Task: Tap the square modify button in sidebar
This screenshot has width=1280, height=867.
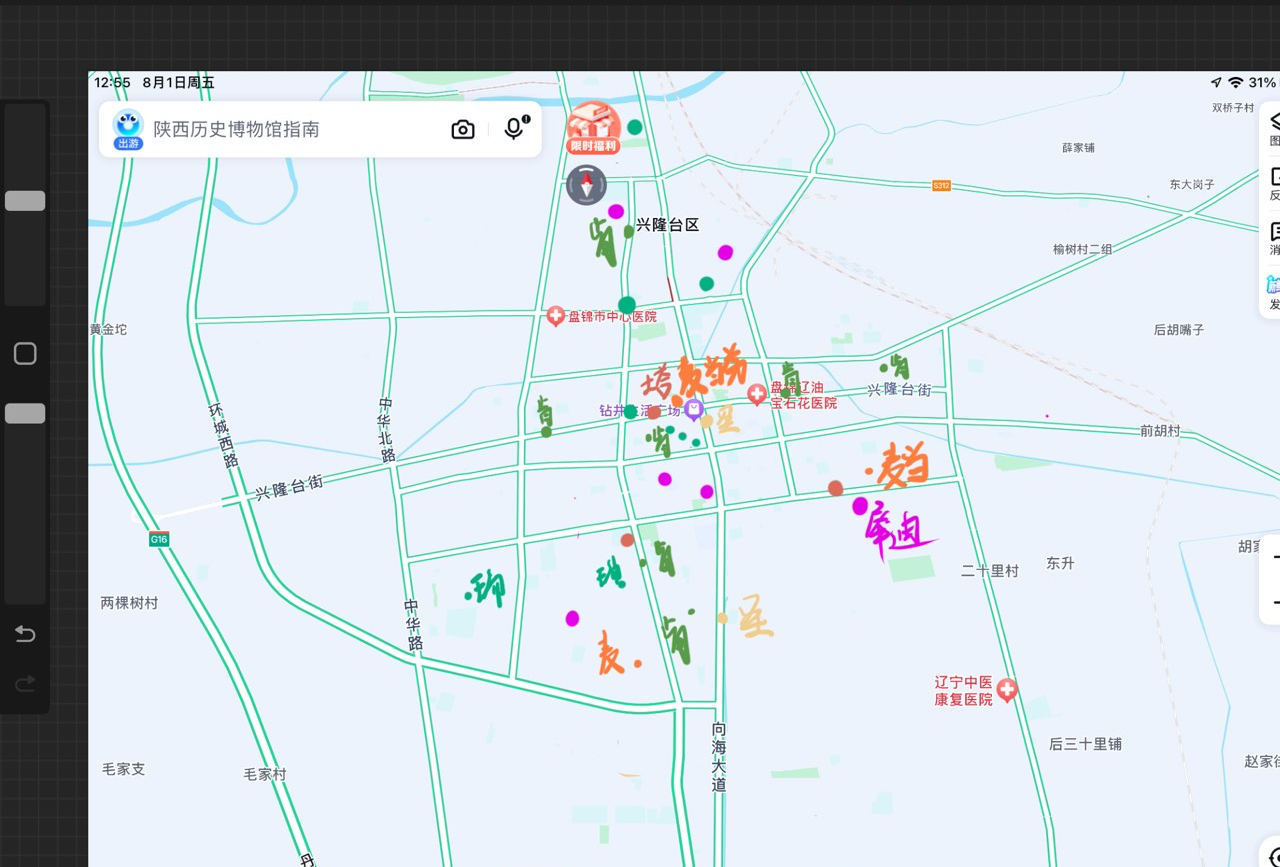Action: pos(25,353)
